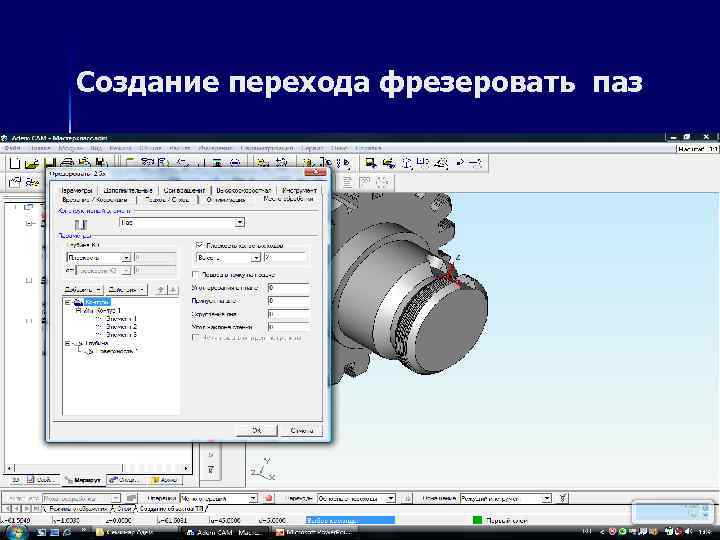Click the down-arrow reorder button above contour tree
The height and width of the screenshot is (540, 720).
[x=173, y=290]
